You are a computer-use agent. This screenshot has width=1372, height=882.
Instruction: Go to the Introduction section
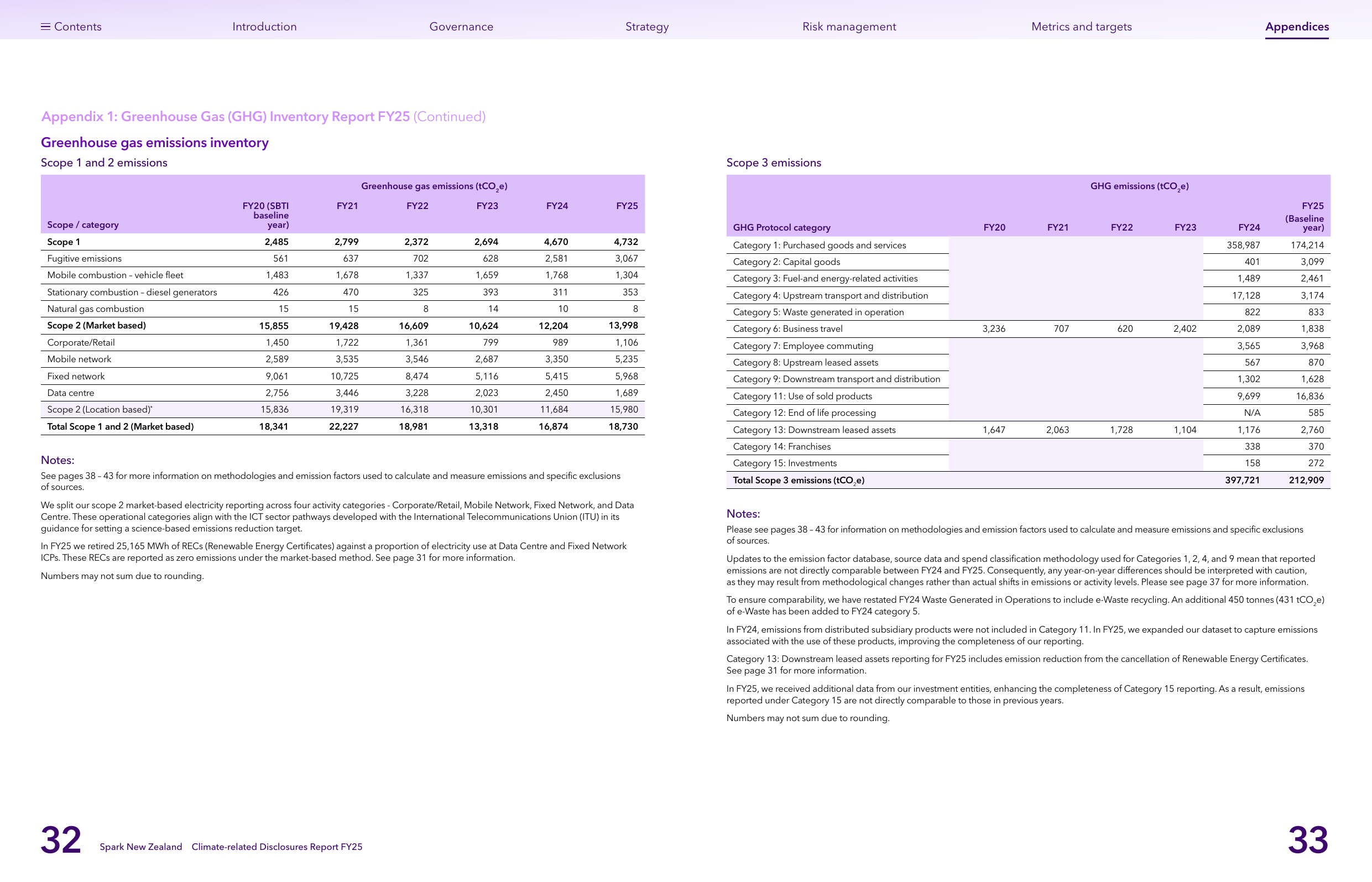coord(264,27)
